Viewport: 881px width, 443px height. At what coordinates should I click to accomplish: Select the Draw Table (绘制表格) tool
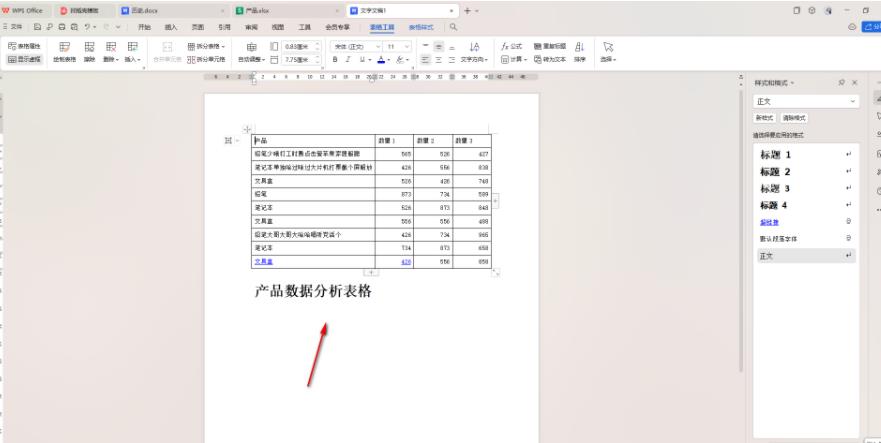coord(64,52)
